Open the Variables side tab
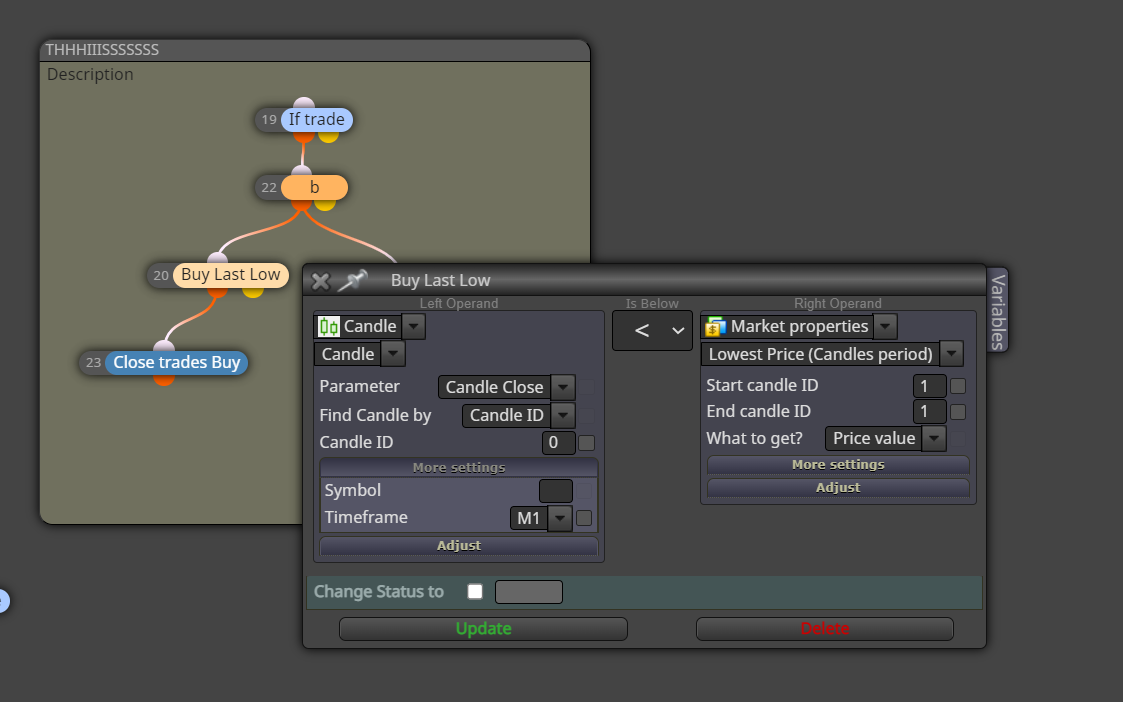Viewport: 1123px width, 702px height. [x=998, y=311]
